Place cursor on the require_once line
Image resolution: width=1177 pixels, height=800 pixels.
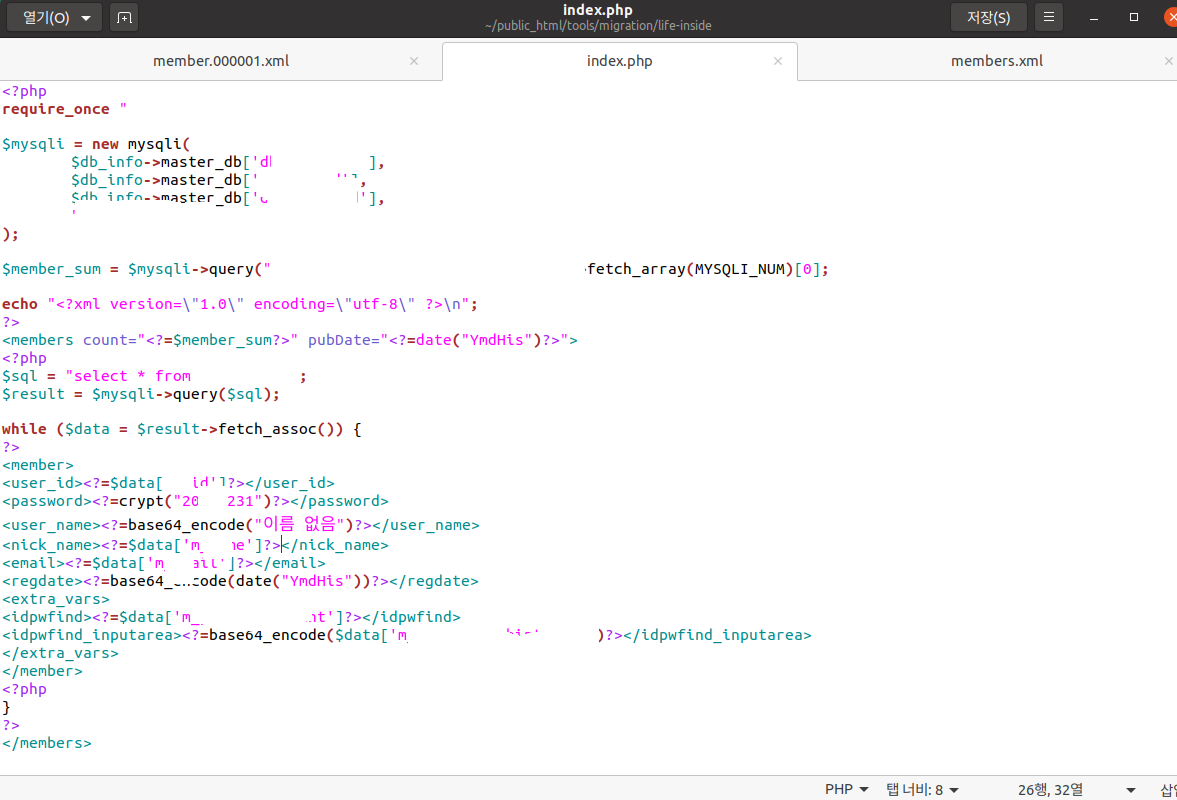point(65,109)
